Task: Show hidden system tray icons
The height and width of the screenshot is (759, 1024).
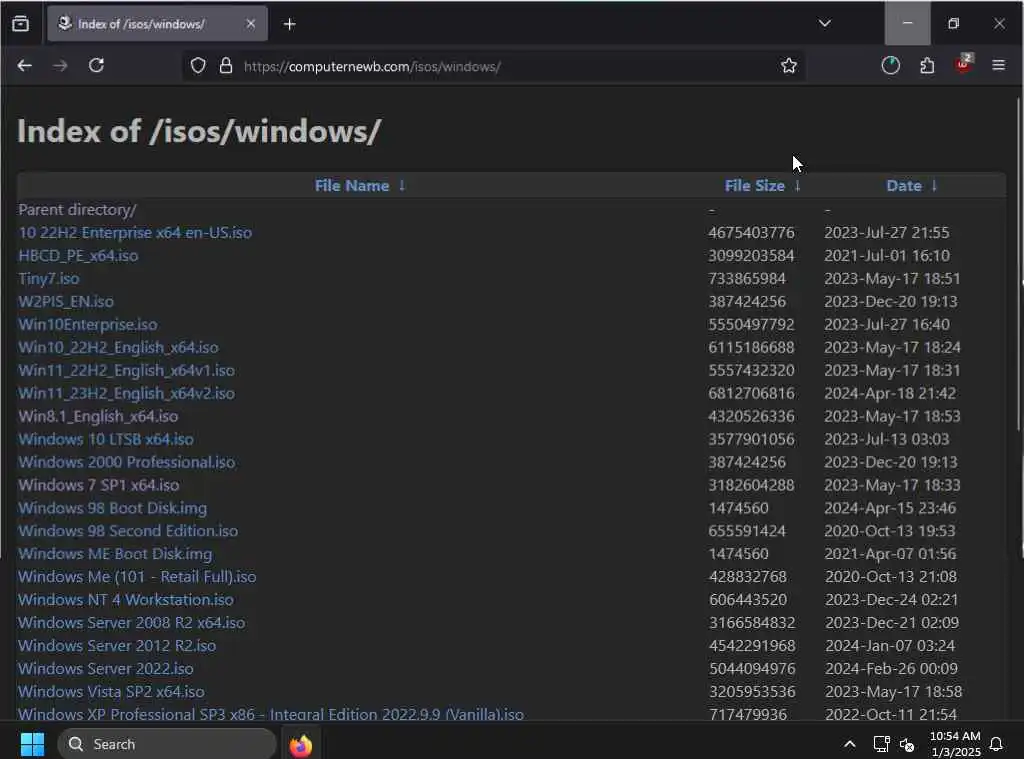Action: pyautogui.click(x=850, y=744)
